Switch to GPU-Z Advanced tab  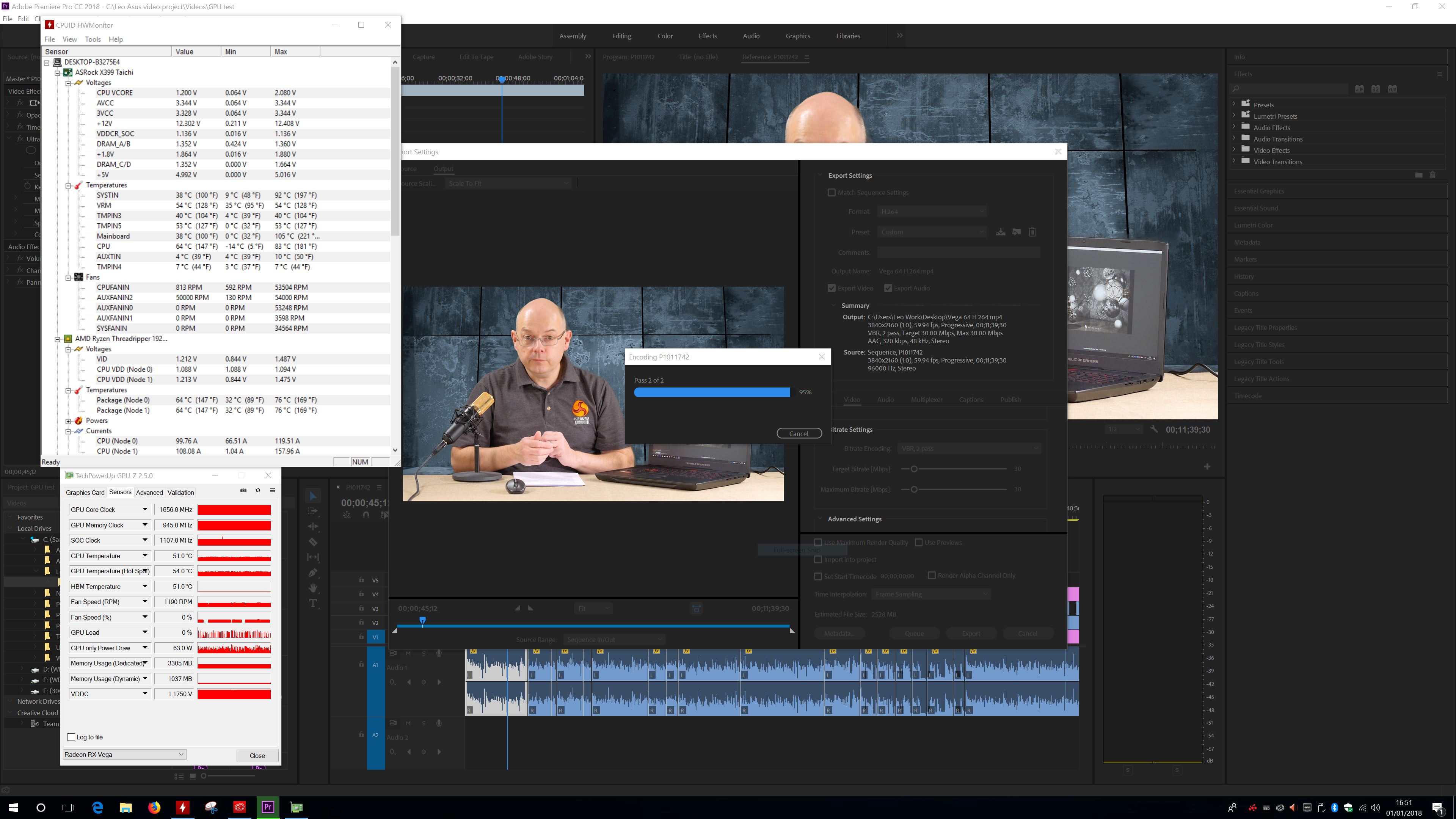[149, 492]
